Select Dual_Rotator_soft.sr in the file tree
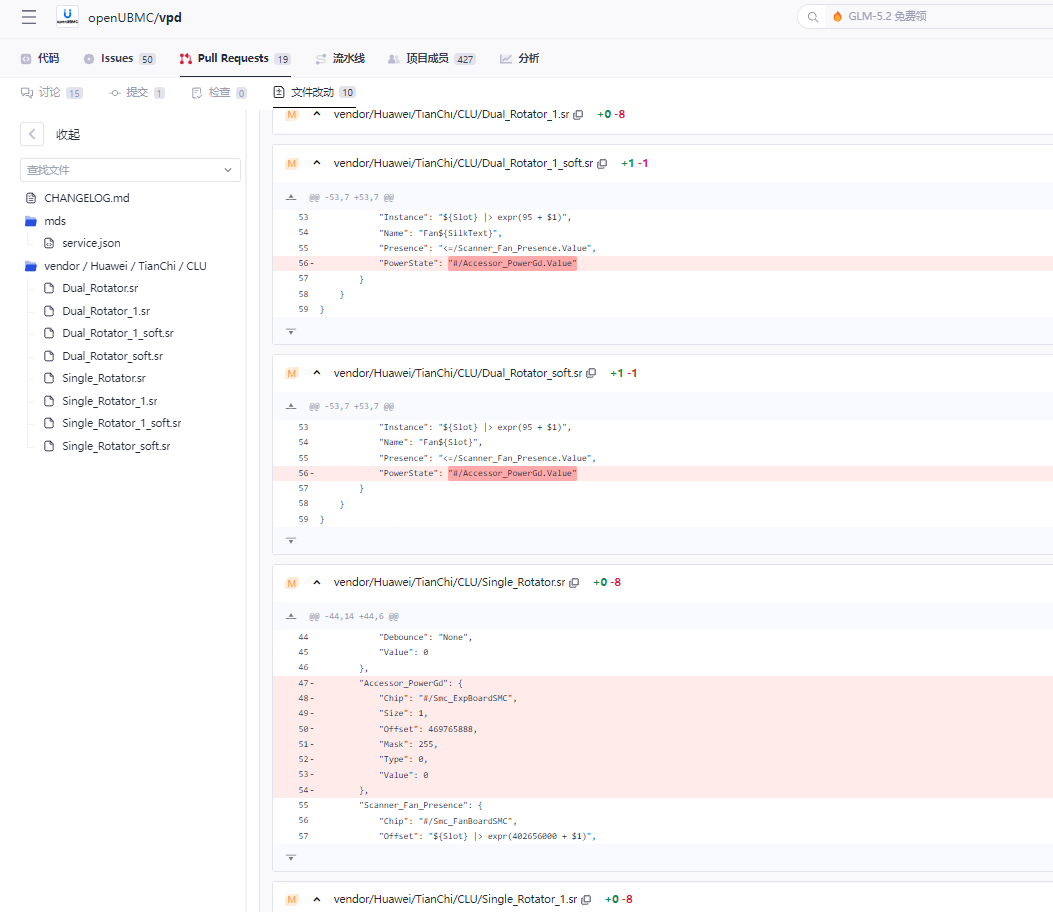1053x912 pixels. point(112,356)
